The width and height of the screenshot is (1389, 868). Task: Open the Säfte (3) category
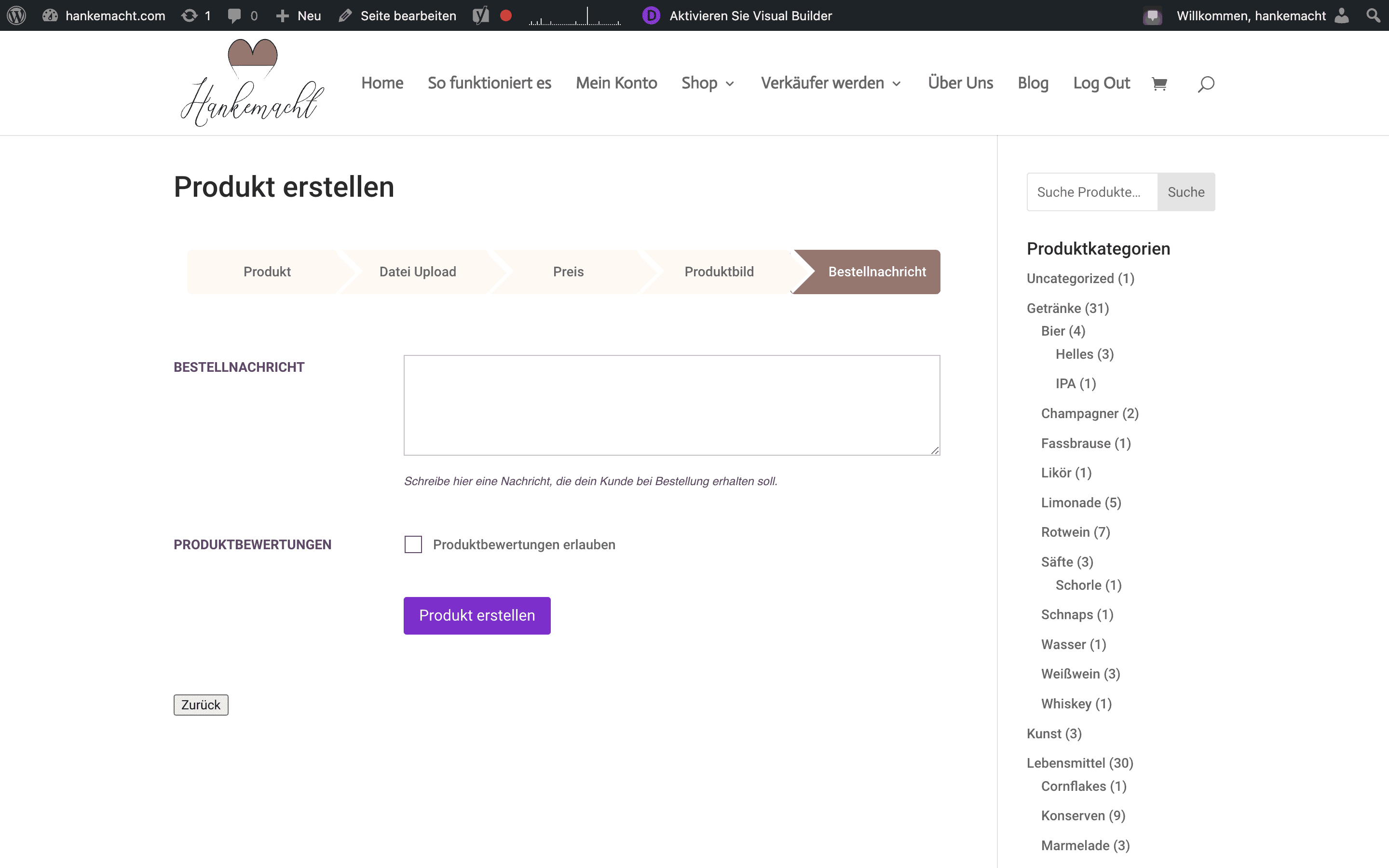coord(1067,561)
